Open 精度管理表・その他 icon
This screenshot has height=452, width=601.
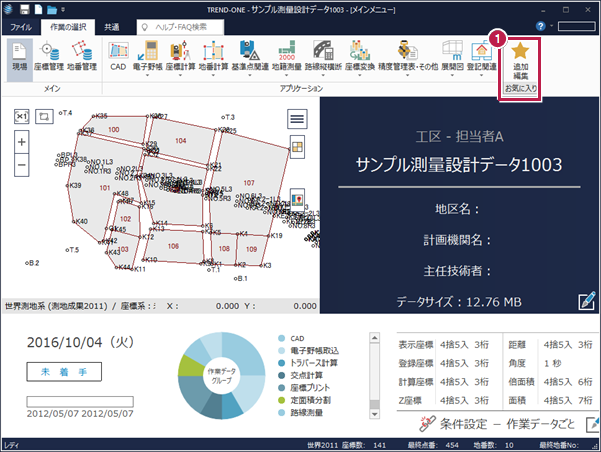[408, 56]
